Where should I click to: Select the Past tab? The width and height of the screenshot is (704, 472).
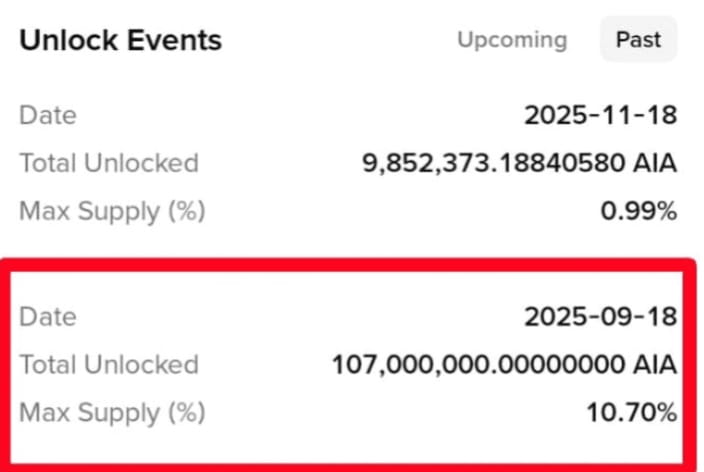pyautogui.click(x=638, y=40)
